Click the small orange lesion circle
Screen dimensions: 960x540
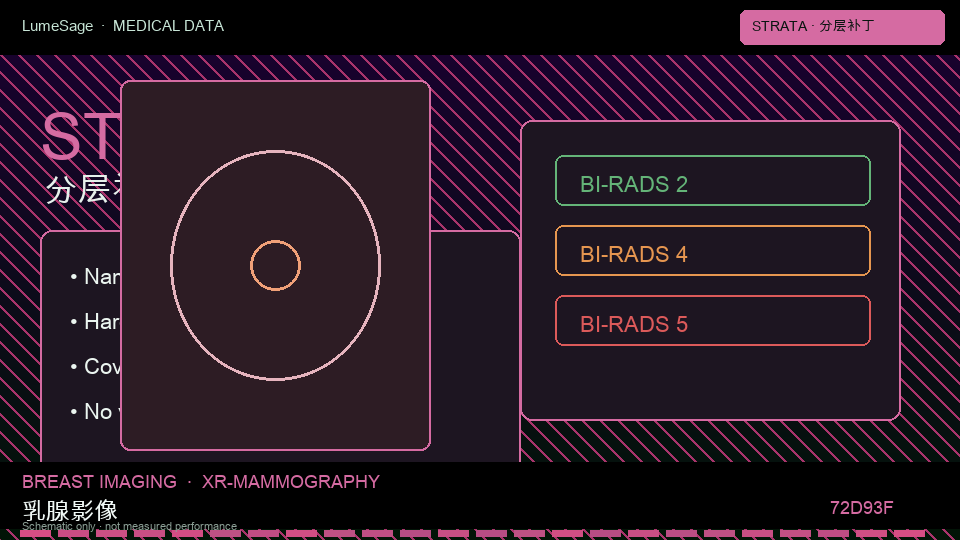tap(276, 265)
